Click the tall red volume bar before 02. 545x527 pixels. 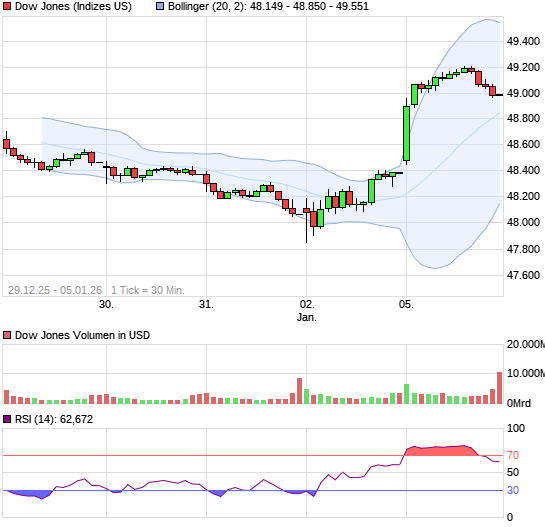299,391
